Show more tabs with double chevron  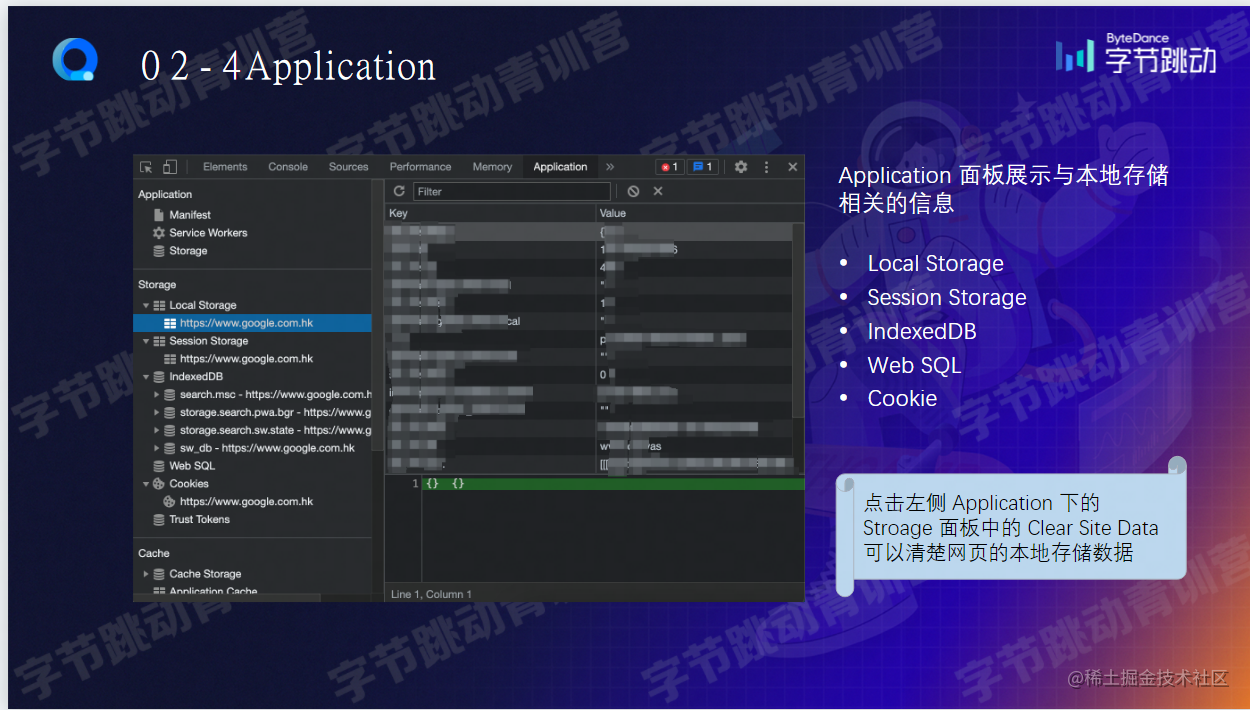(x=610, y=167)
